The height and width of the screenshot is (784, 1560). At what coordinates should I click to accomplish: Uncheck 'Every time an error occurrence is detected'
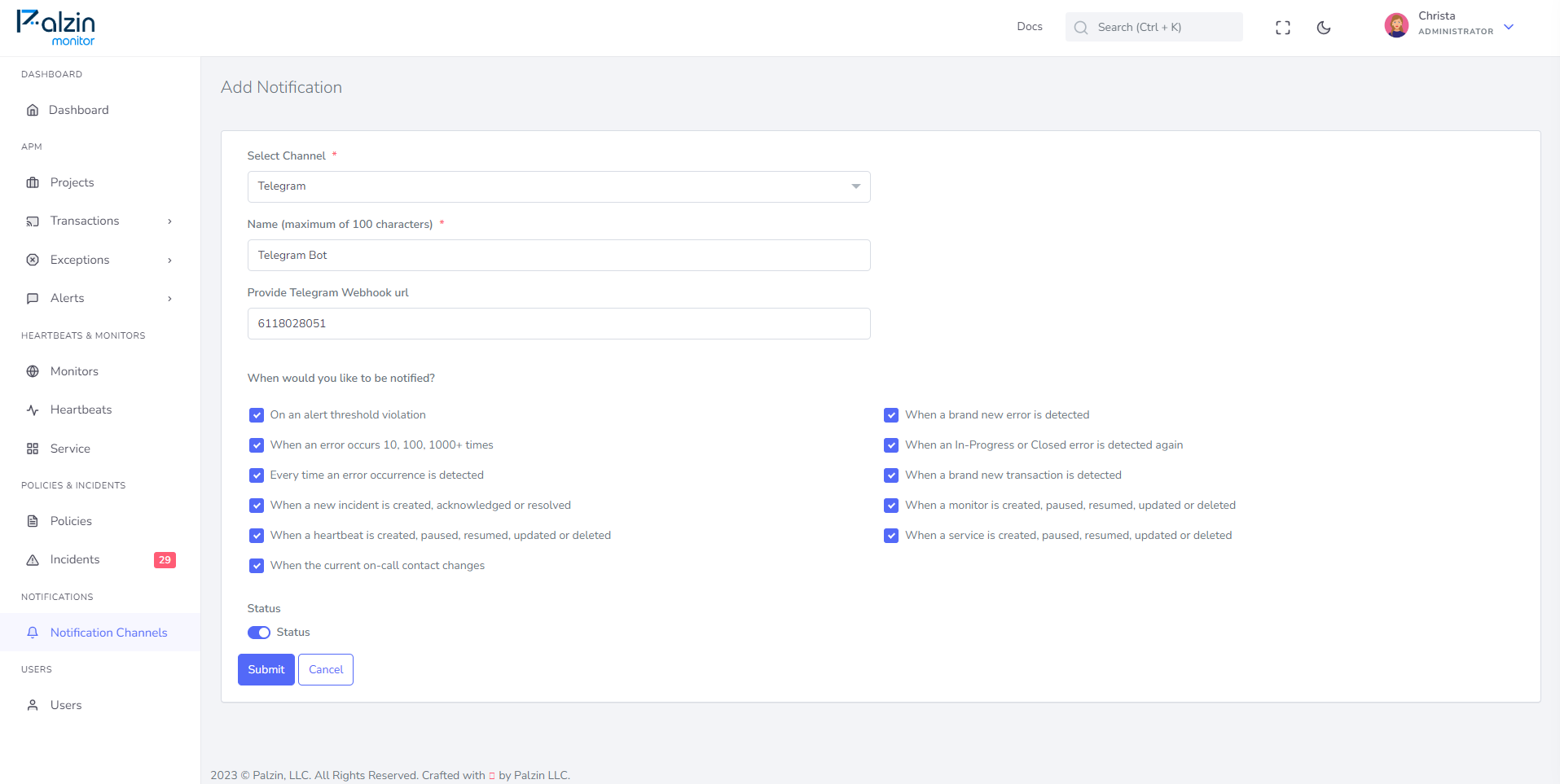pos(257,475)
